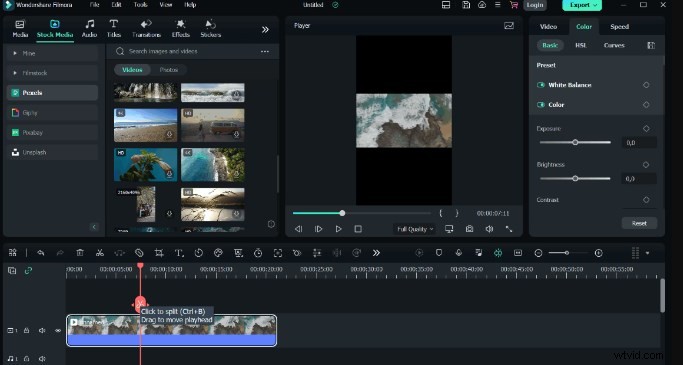Click the Play button in player

[x=338, y=229]
